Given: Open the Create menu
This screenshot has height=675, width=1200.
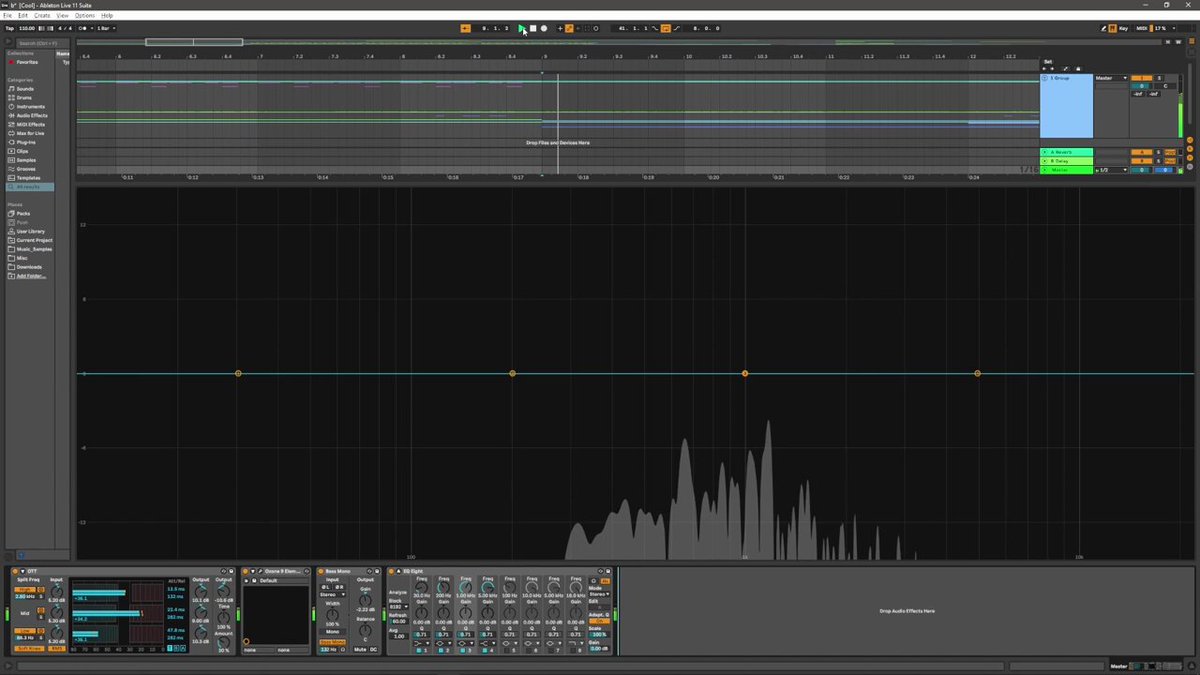Looking at the screenshot, I should 42,16.
